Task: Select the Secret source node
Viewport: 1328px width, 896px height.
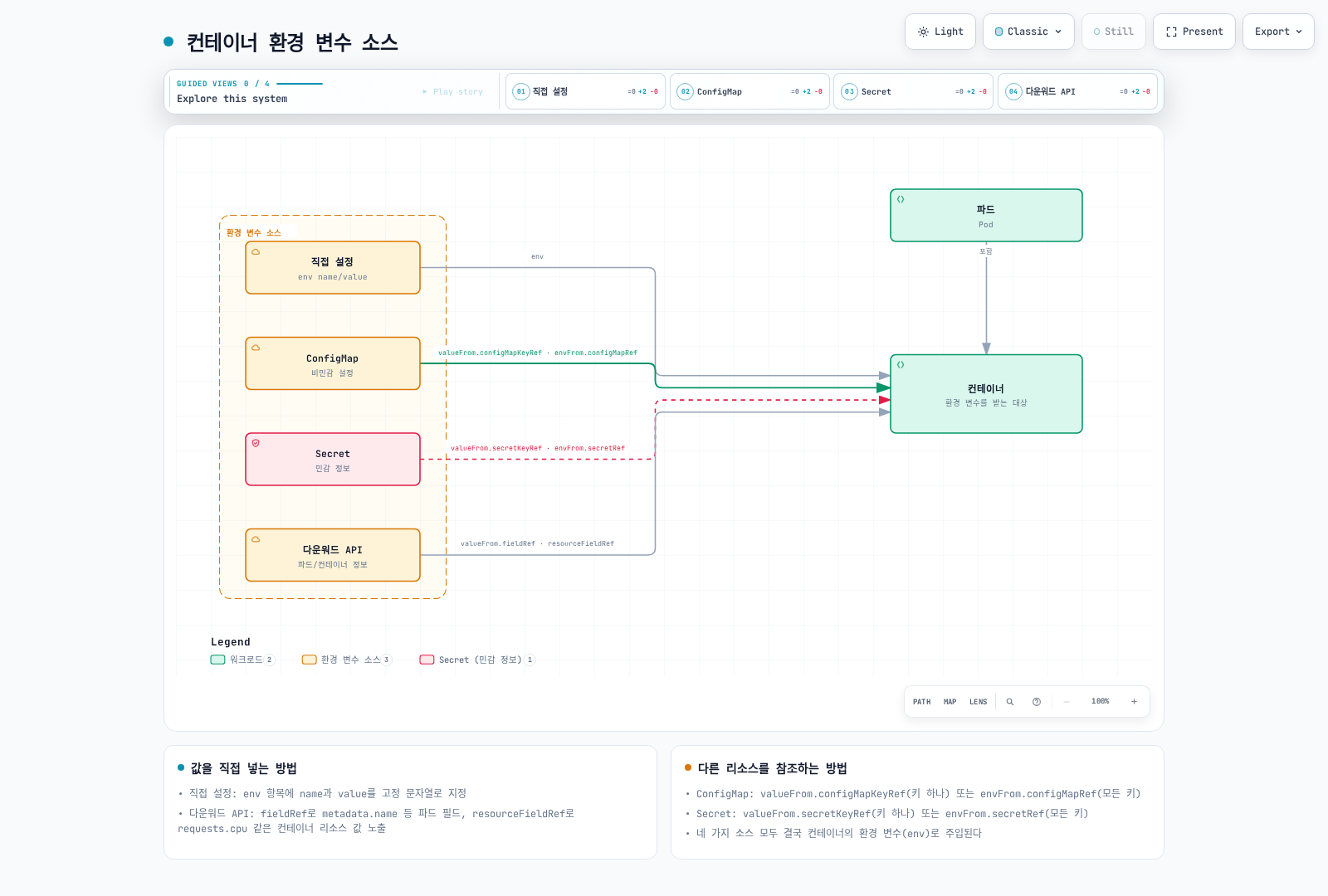Action: point(333,460)
